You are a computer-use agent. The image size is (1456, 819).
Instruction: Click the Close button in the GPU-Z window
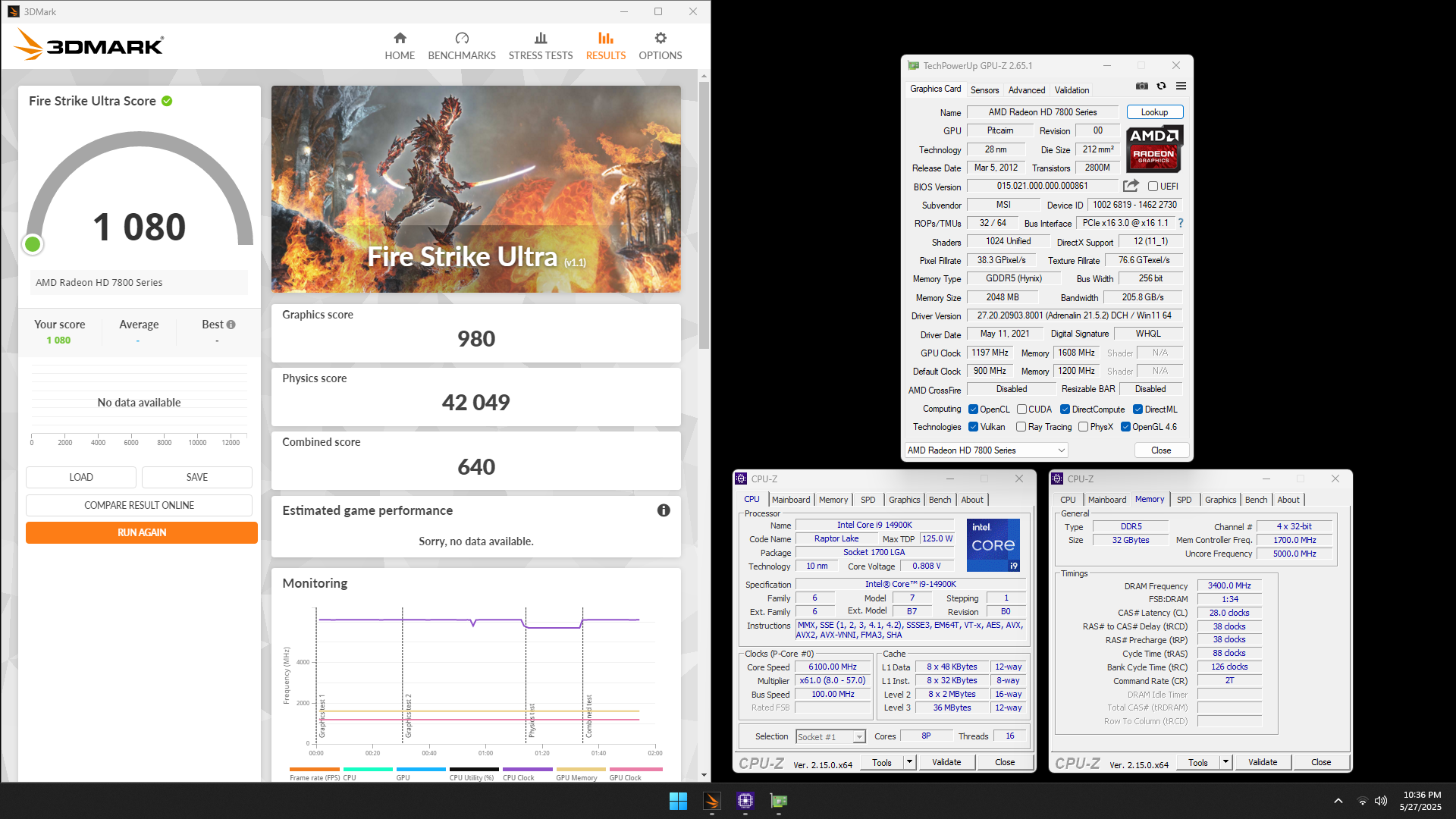(x=1161, y=450)
